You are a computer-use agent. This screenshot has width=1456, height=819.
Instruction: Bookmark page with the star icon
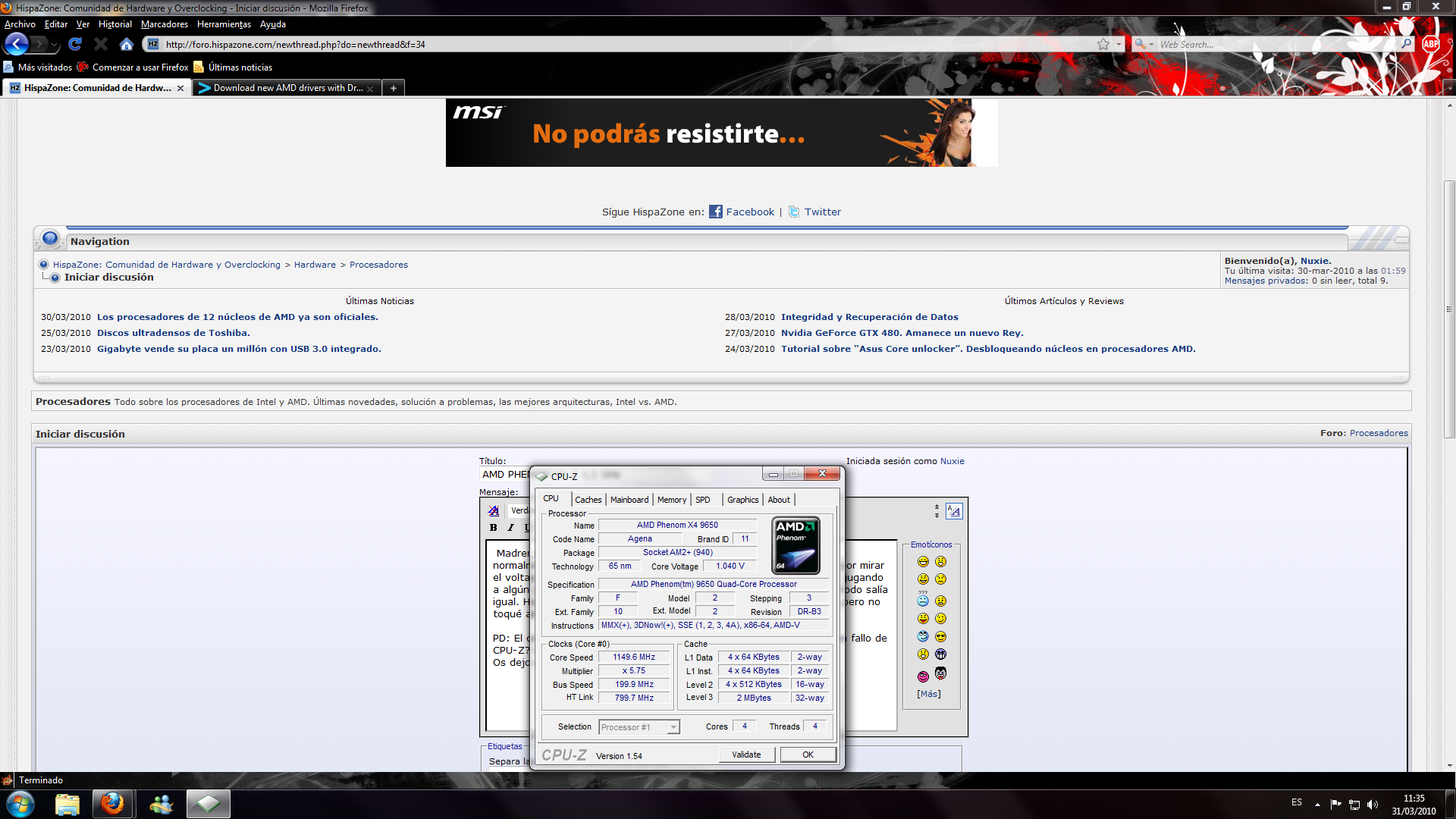(1103, 44)
